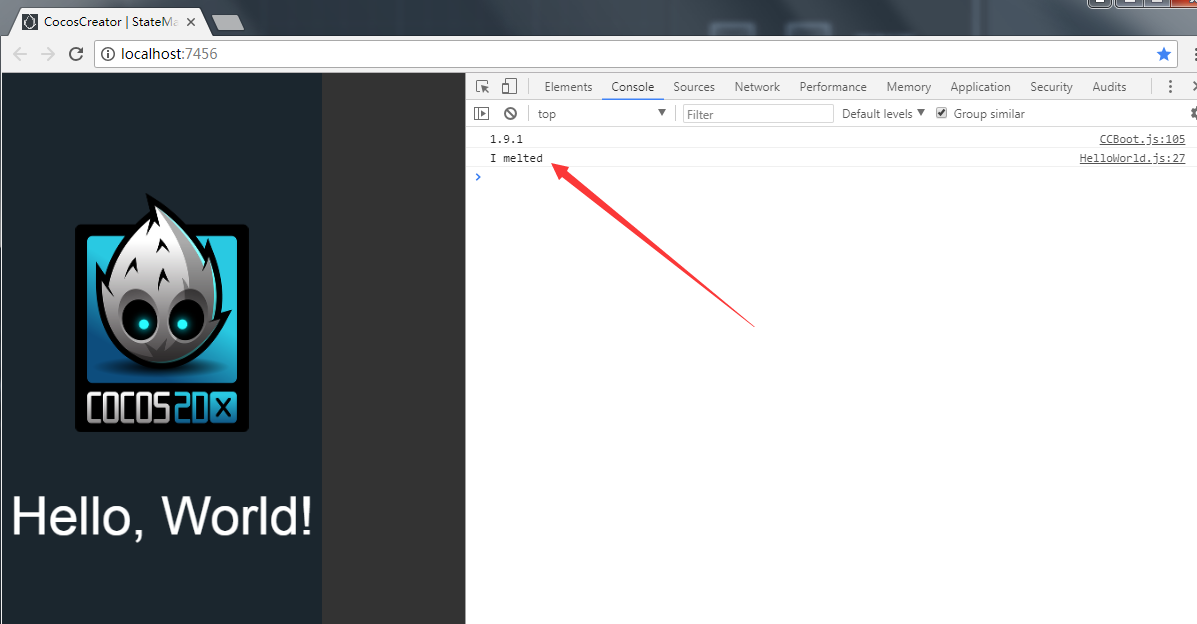Open the Memory panel
The width and height of the screenshot is (1197, 624).
908,87
